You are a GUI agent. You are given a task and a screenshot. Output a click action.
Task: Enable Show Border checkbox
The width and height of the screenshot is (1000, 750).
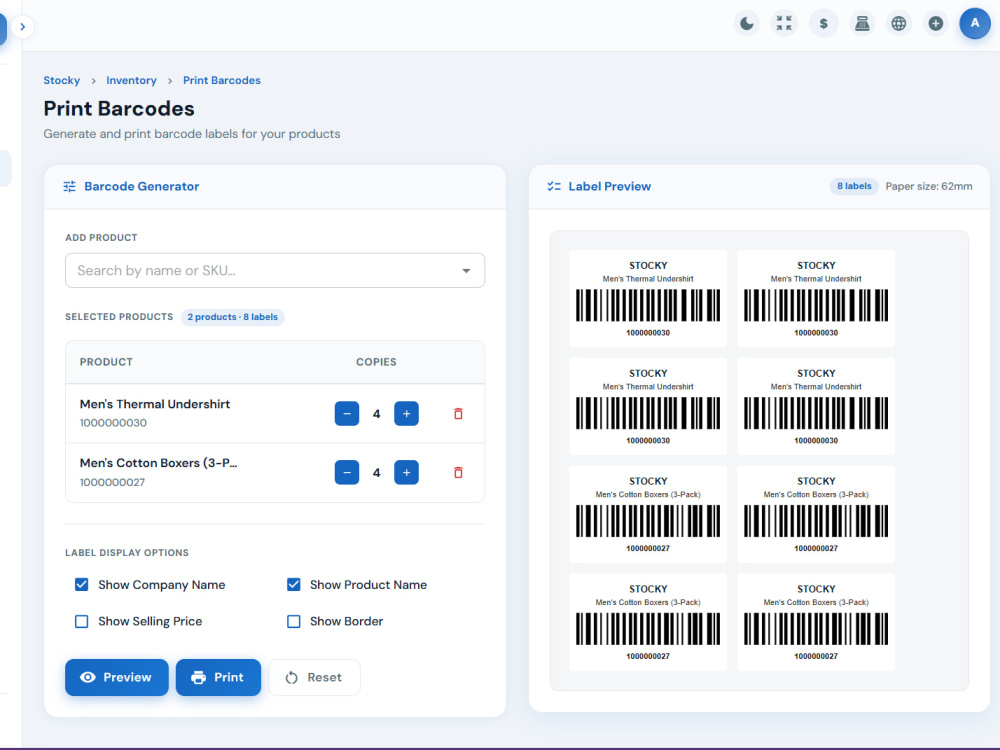pyautogui.click(x=293, y=621)
